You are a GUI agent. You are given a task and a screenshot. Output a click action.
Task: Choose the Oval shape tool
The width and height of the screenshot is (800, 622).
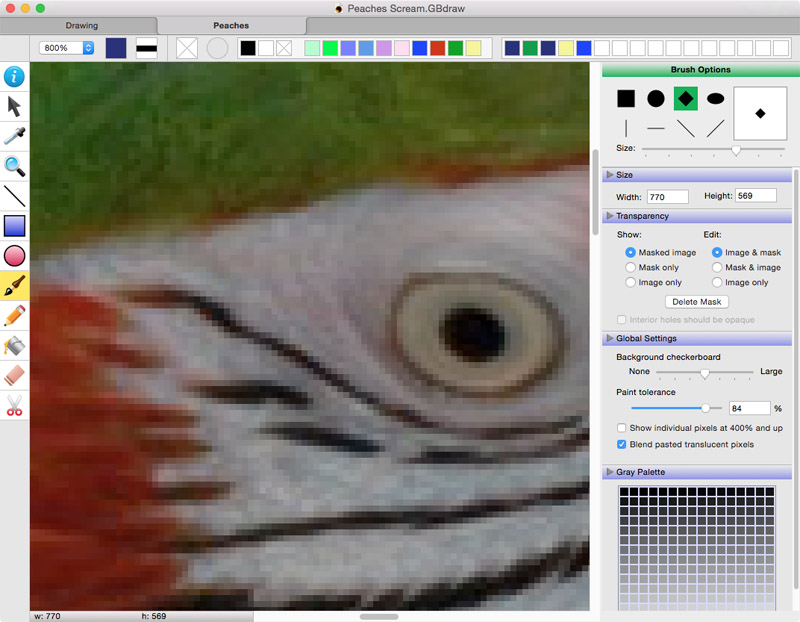click(x=14, y=255)
